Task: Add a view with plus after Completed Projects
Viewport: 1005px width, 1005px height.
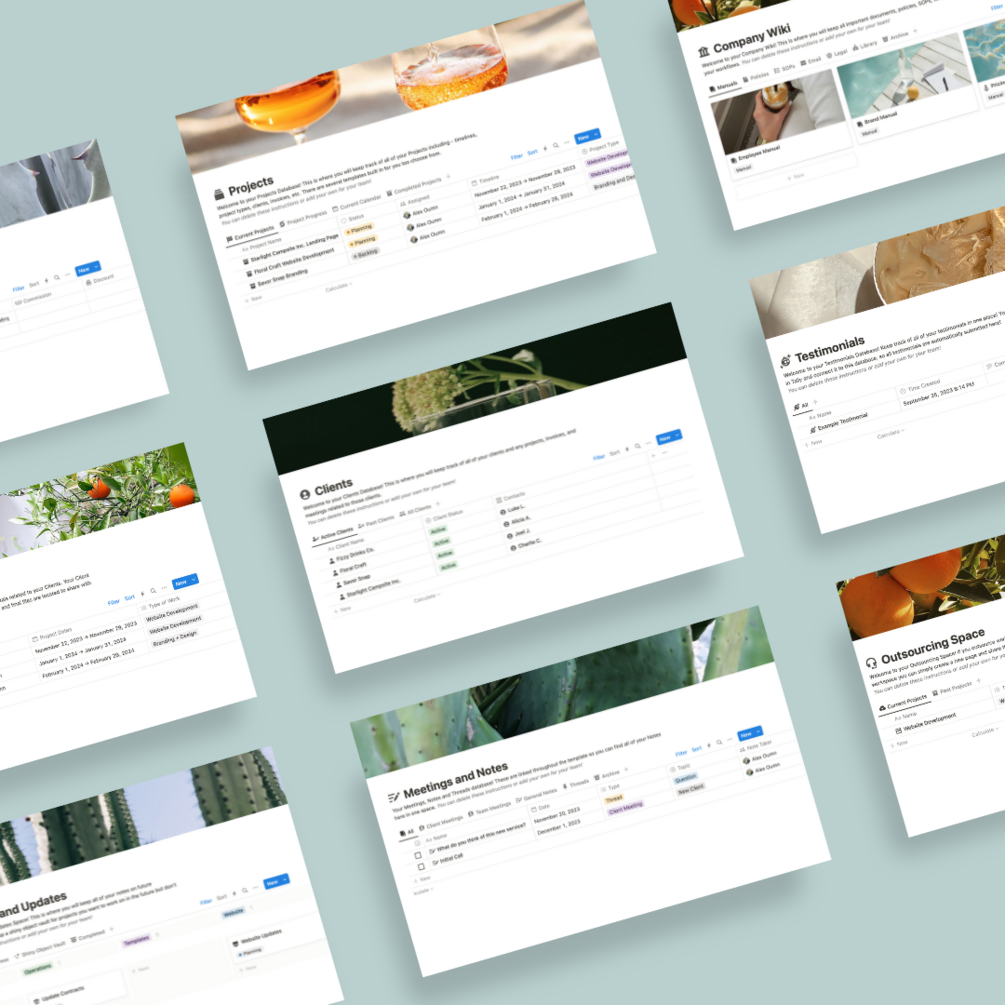Action: coord(448,177)
